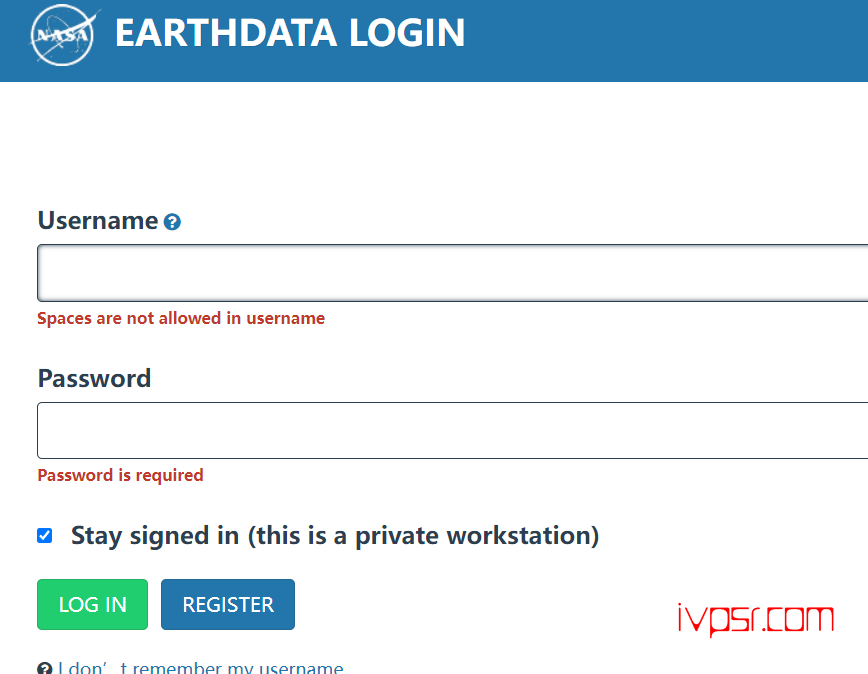Click the NASA logo in the header
Image resolution: width=868 pixels, height=674 pixels.
click(63, 35)
